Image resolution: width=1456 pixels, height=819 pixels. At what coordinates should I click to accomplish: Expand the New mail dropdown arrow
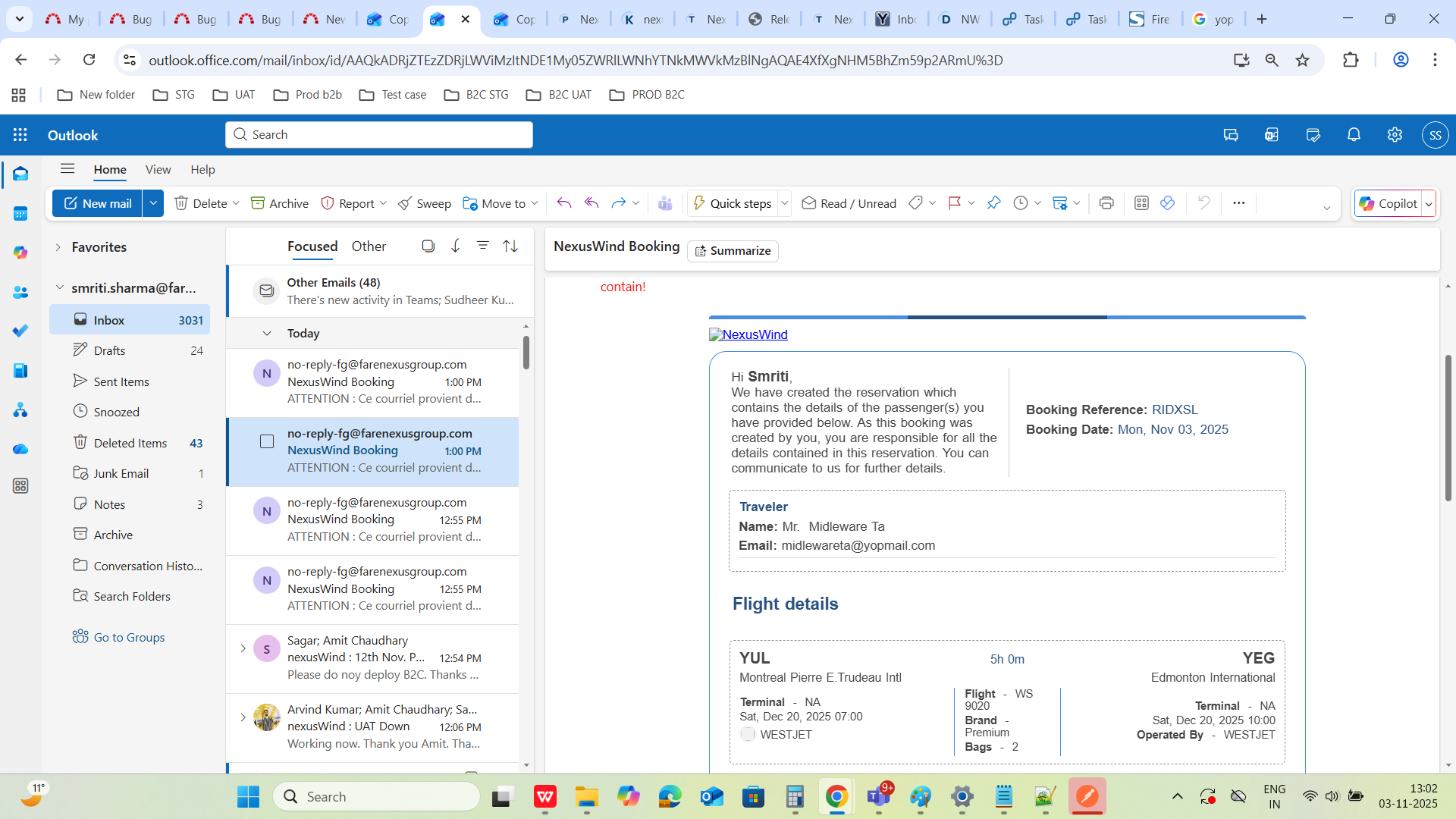153,203
